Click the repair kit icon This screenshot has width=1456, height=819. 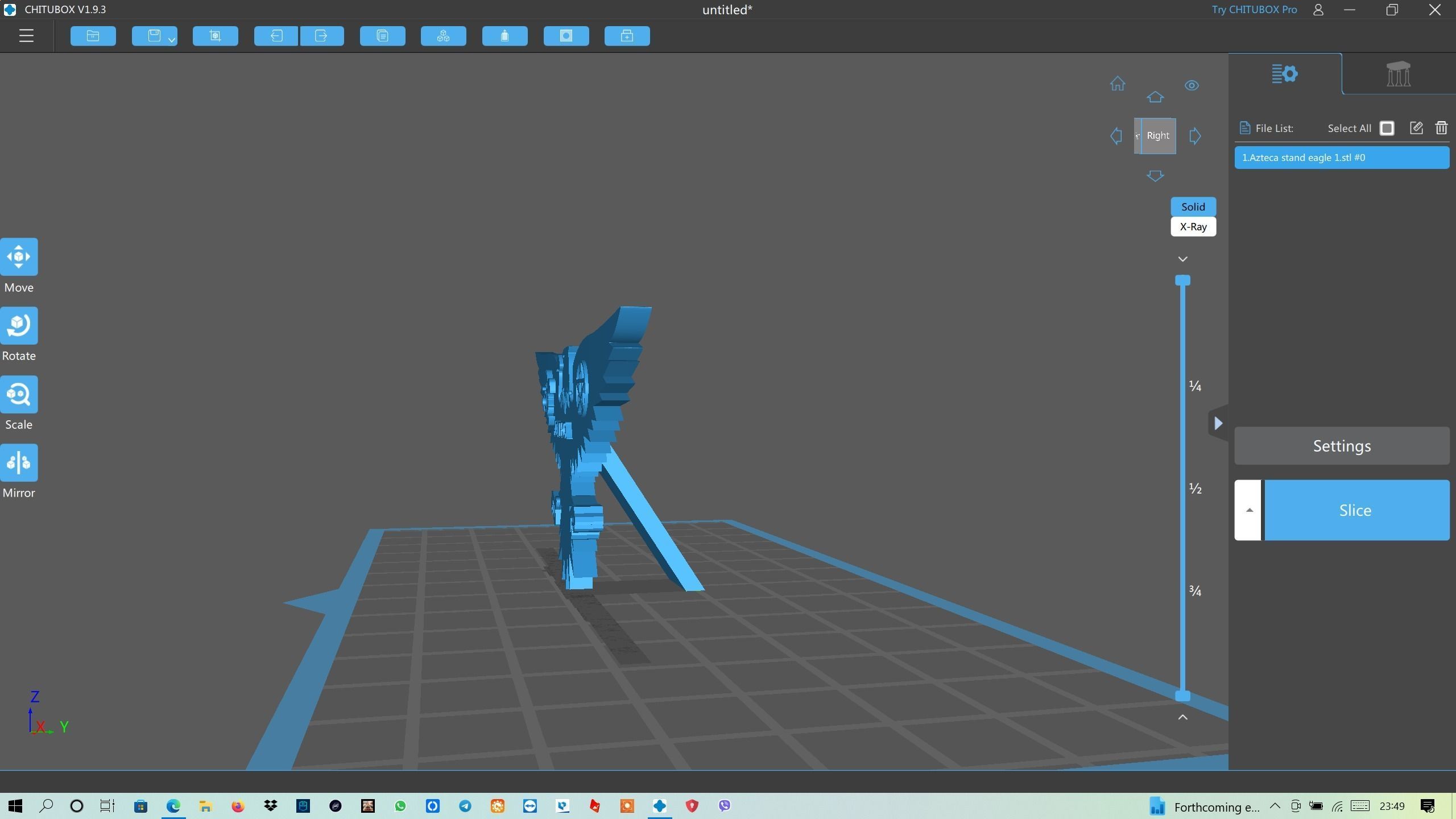627,36
